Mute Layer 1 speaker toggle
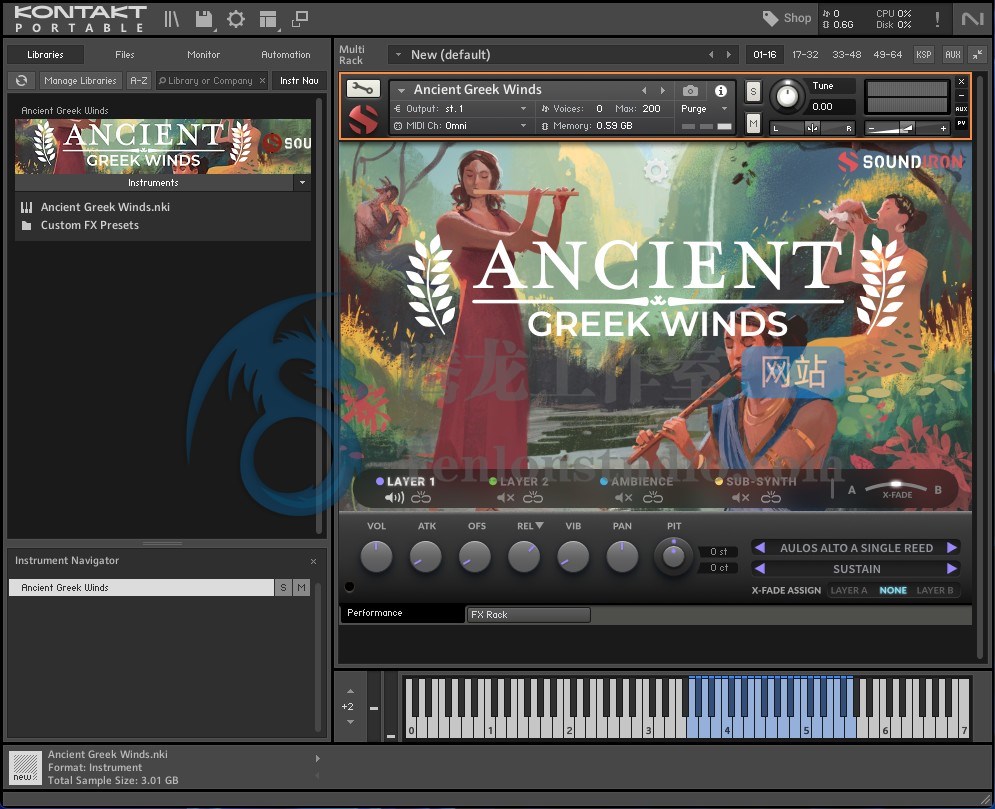 (394, 498)
